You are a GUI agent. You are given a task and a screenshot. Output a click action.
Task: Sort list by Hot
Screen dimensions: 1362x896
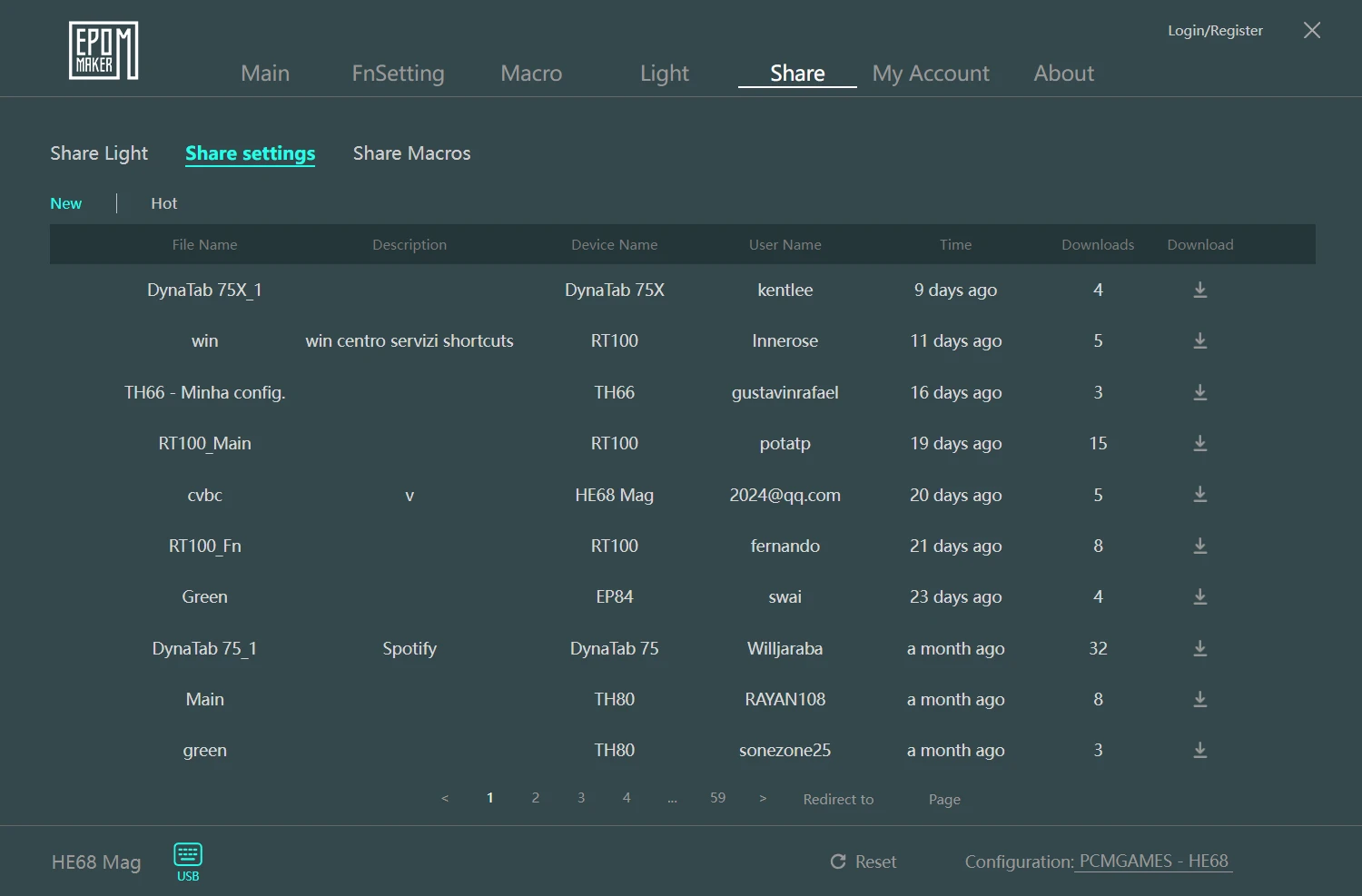point(164,203)
